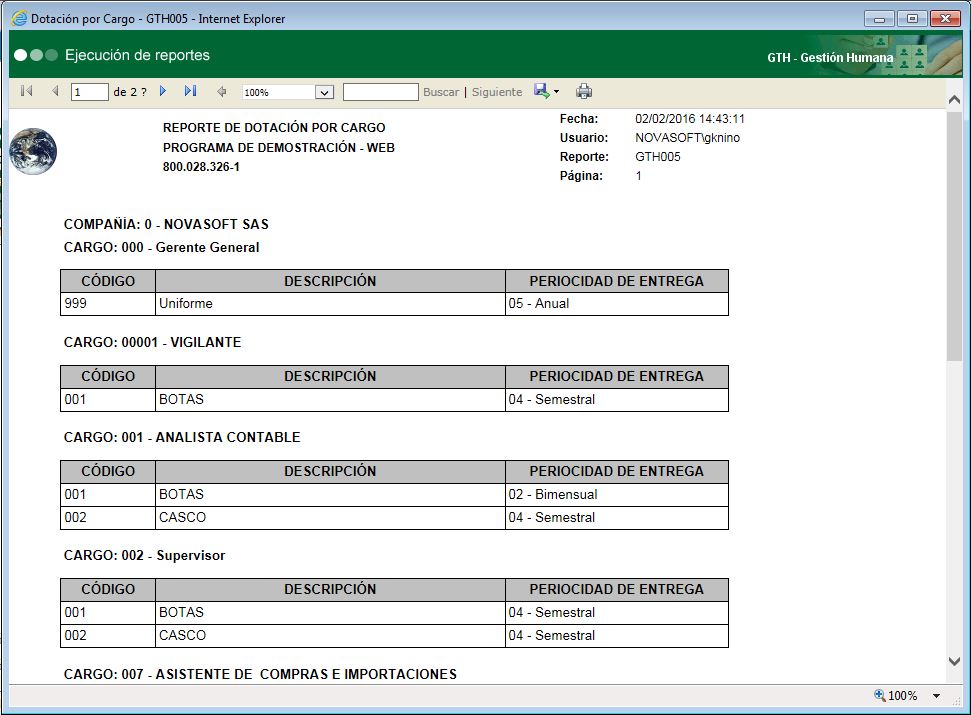Image resolution: width=971 pixels, height=715 pixels.
Task: Click the vertical scrollbar thumb
Action: pyautogui.click(x=954, y=235)
